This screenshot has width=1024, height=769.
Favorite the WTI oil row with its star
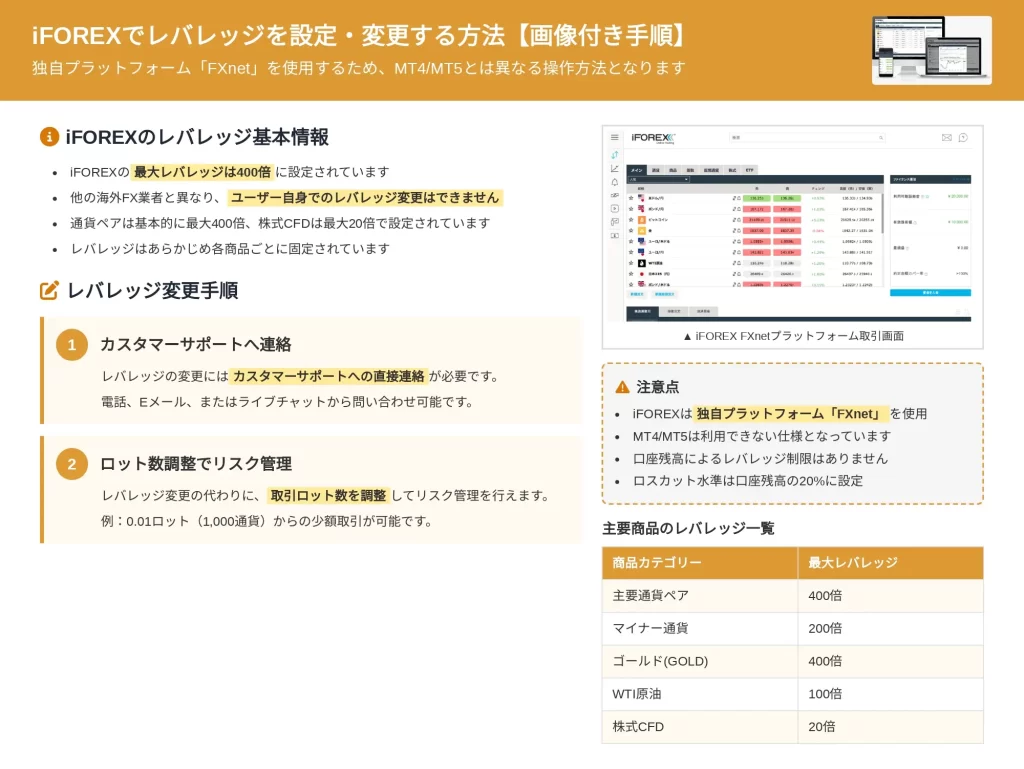click(631, 263)
